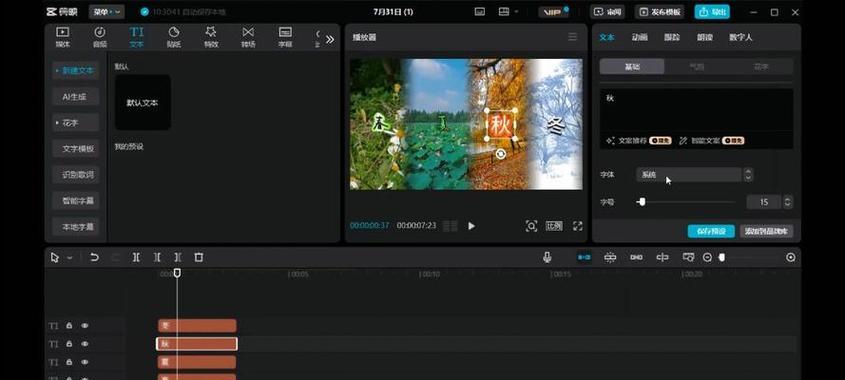Switch to the 动画 animation tab

640,37
